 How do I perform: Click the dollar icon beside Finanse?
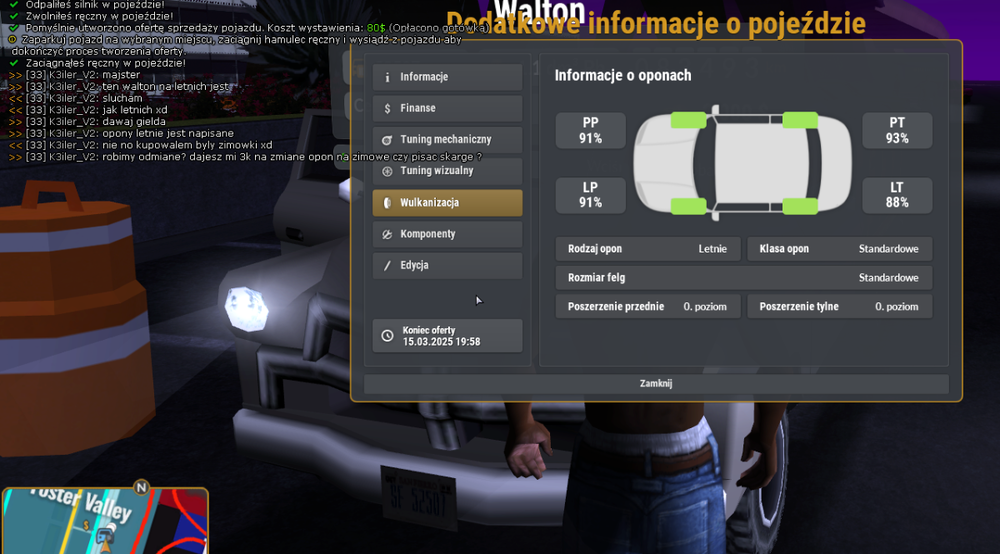387,108
